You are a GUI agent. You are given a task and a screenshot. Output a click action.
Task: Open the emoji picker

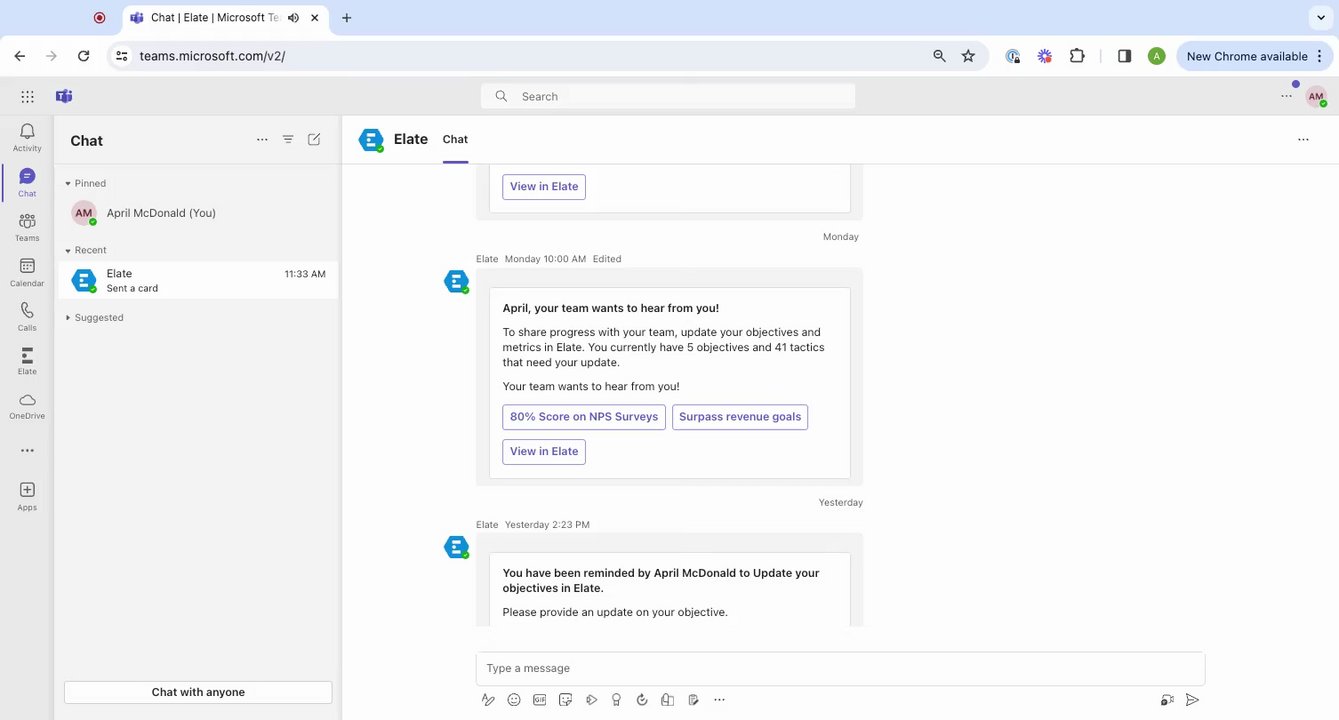coord(514,700)
